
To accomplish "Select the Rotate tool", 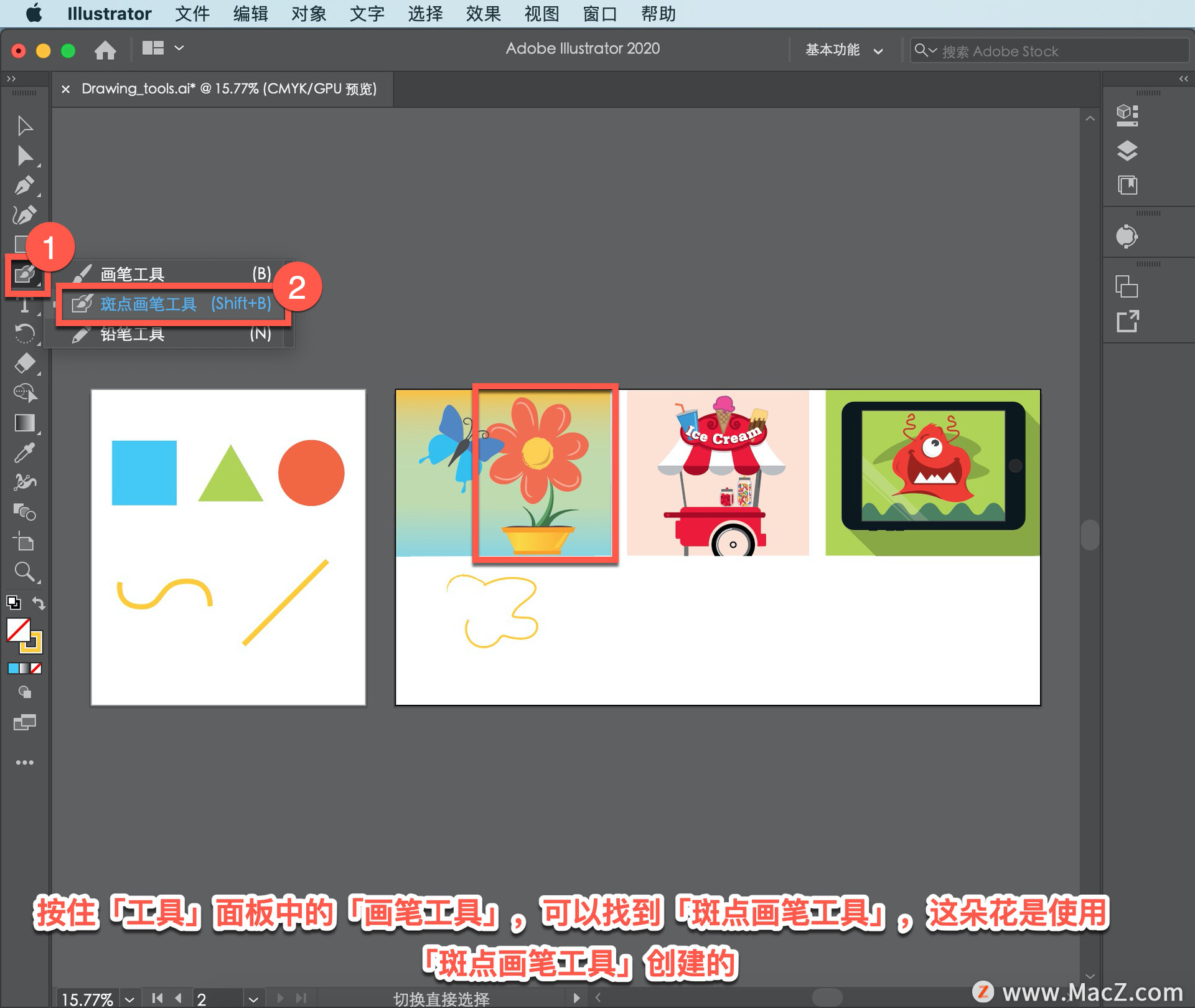I will click(25, 334).
